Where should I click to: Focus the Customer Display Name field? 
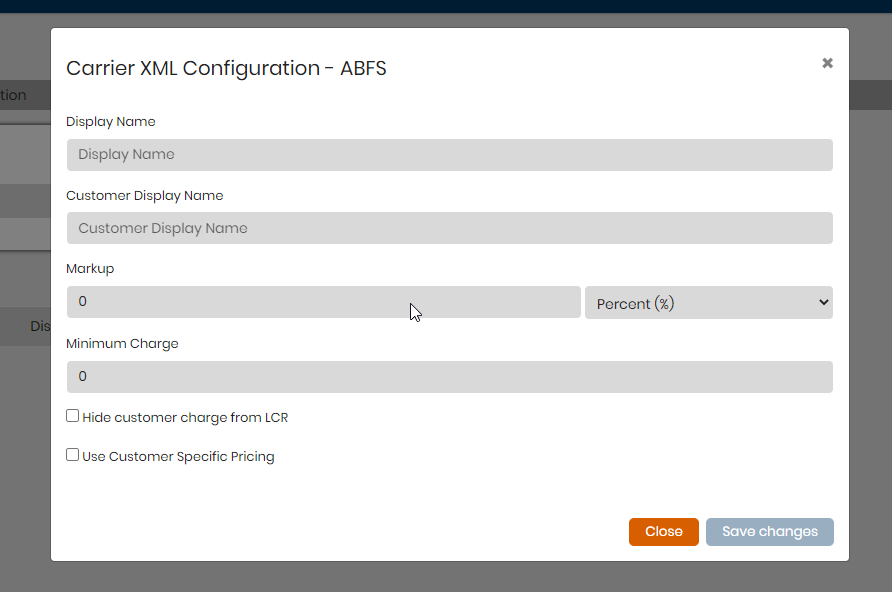coord(449,228)
